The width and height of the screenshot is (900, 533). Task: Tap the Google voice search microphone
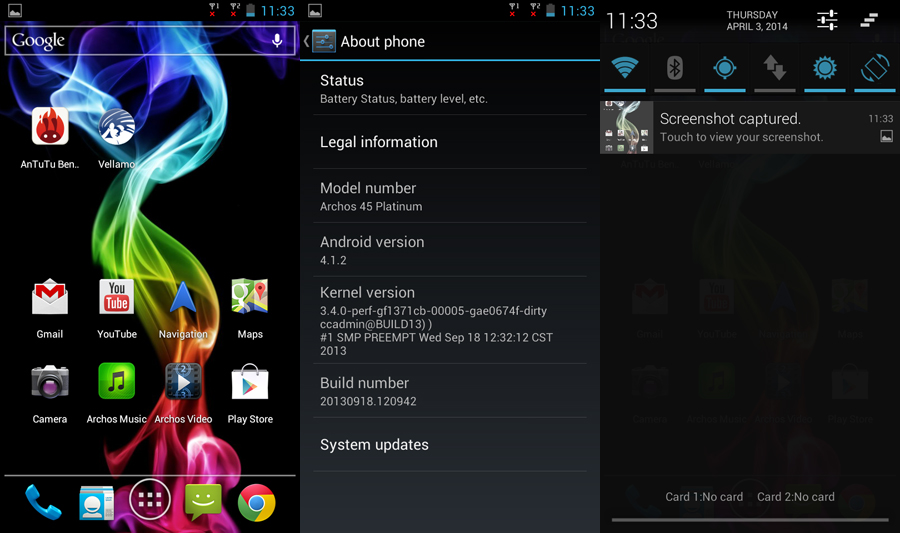click(x=277, y=40)
